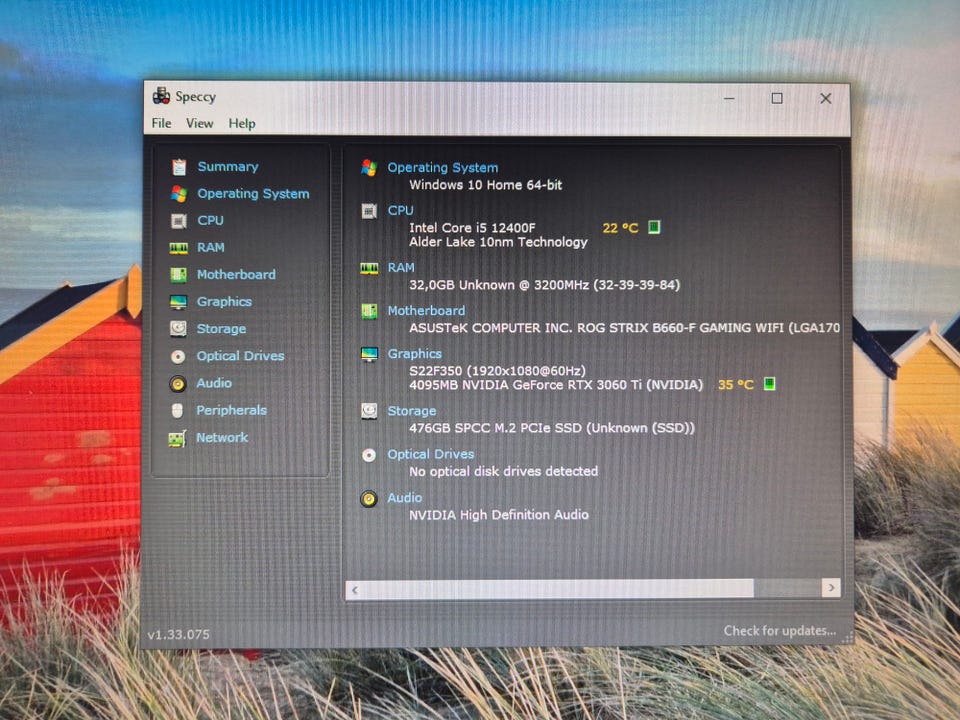960x720 pixels.
Task: Click Intel Core i5 12400F text
Action: click(x=472, y=228)
